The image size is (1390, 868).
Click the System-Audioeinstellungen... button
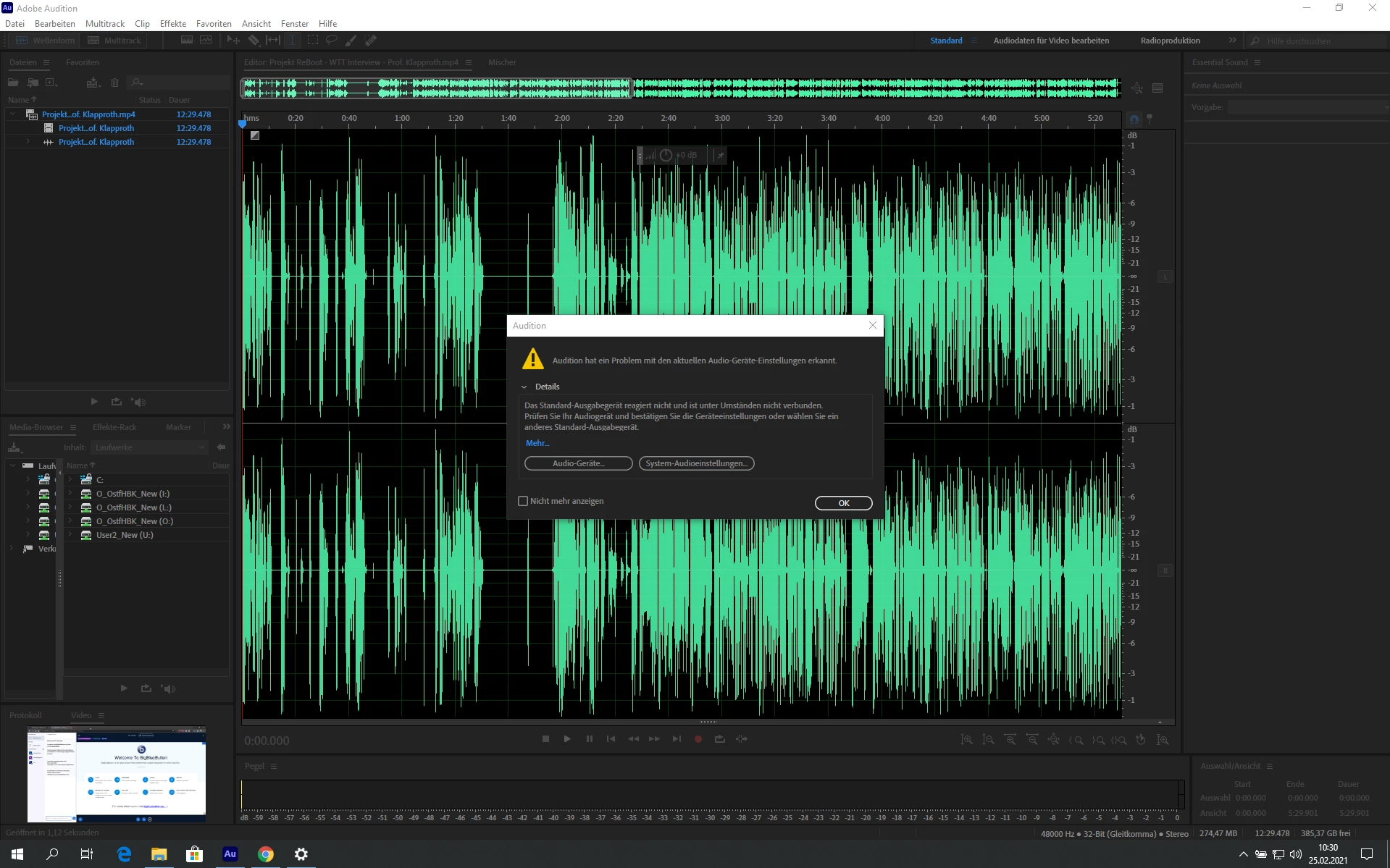[697, 463]
